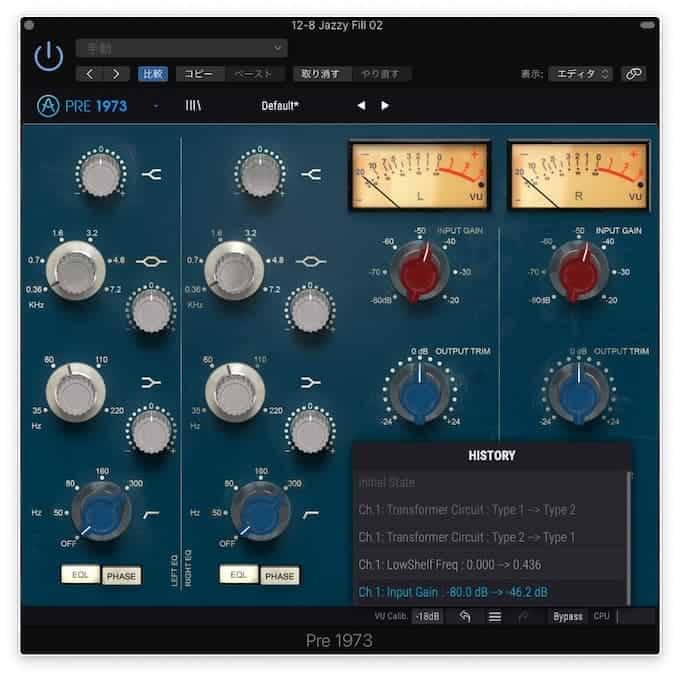Open the VU Calib. -18dB dropdown
680x678 pixels.
pos(427,616)
